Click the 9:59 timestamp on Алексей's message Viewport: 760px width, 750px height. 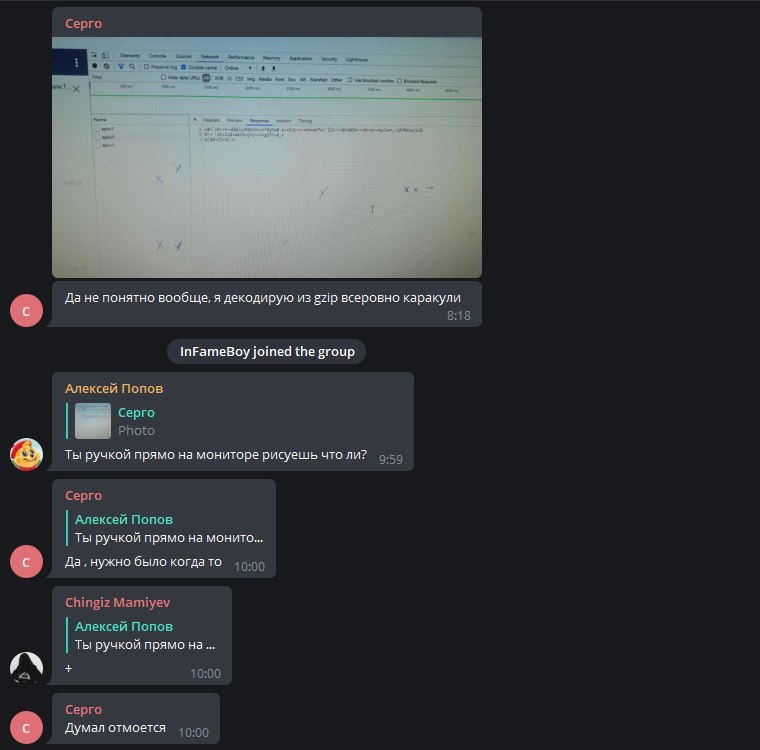391,459
